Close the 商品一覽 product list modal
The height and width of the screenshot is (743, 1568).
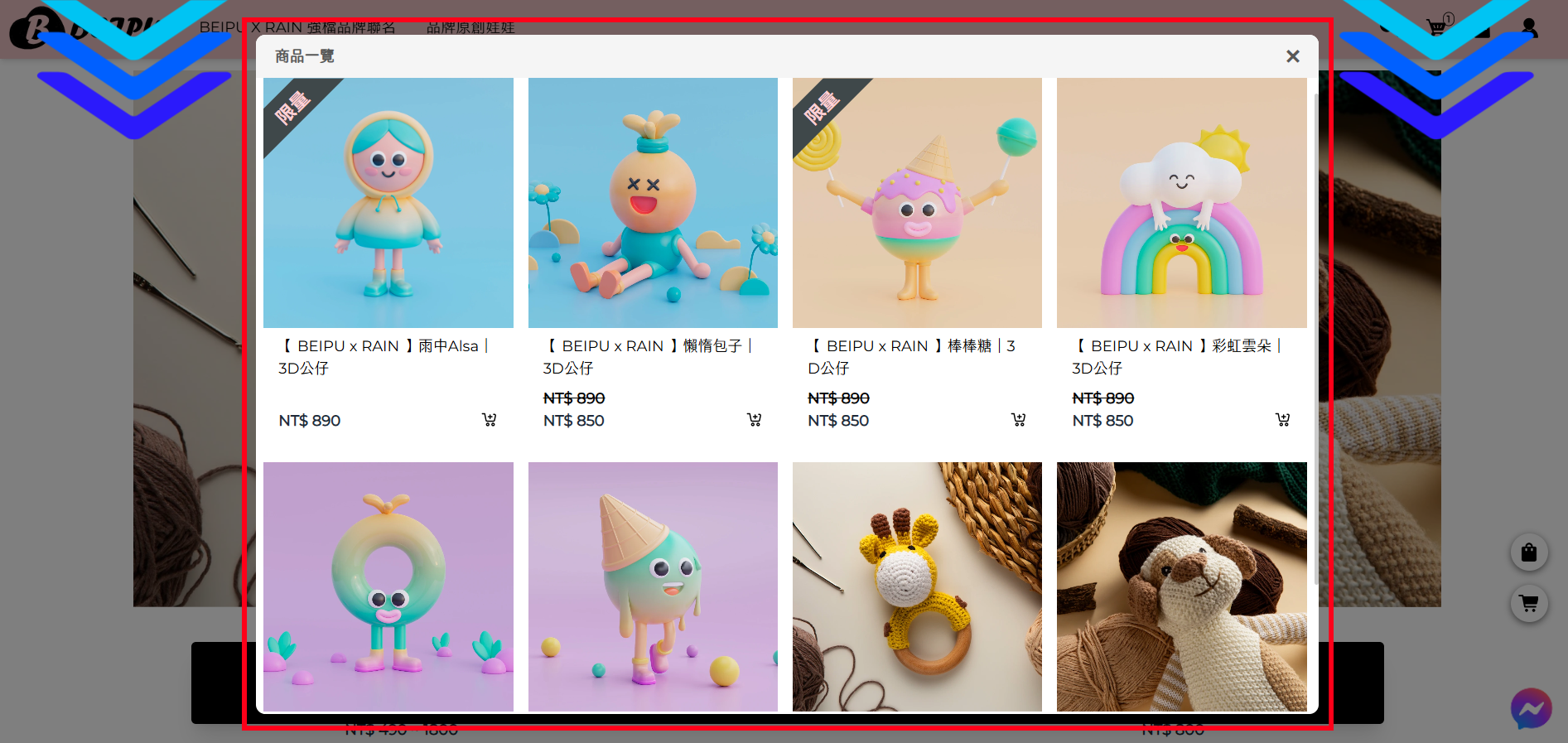point(1292,56)
